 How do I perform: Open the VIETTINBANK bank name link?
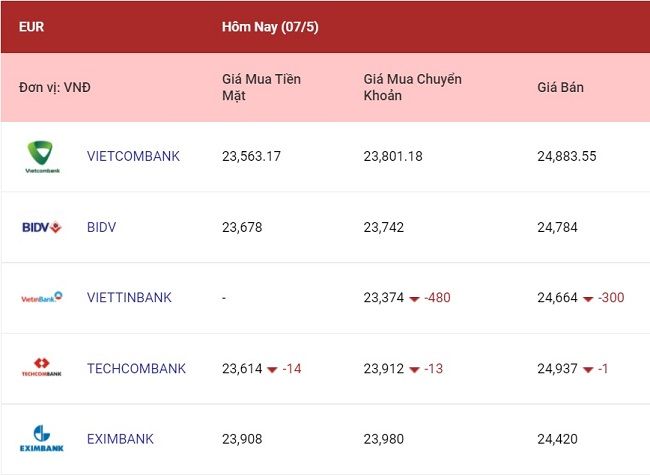click(x=129, y=298)
